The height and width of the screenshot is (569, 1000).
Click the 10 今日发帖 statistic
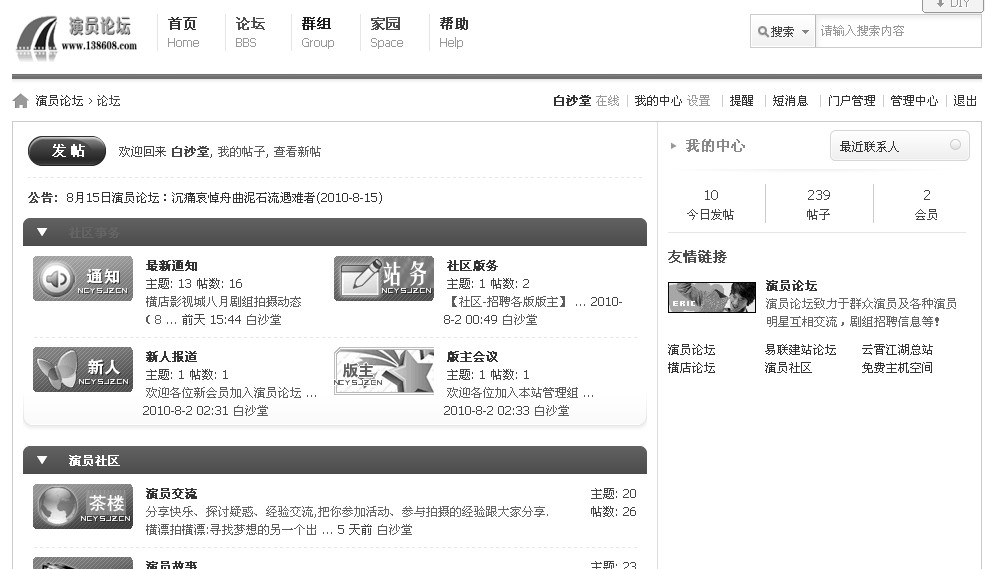click(710, 204)
